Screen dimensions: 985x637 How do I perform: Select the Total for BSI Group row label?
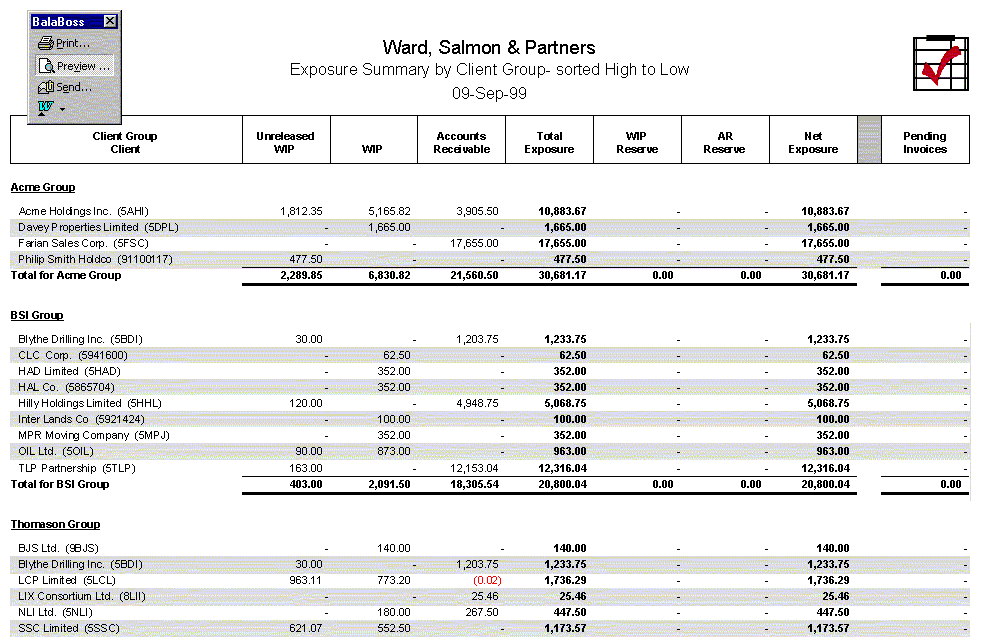(60, 484)
